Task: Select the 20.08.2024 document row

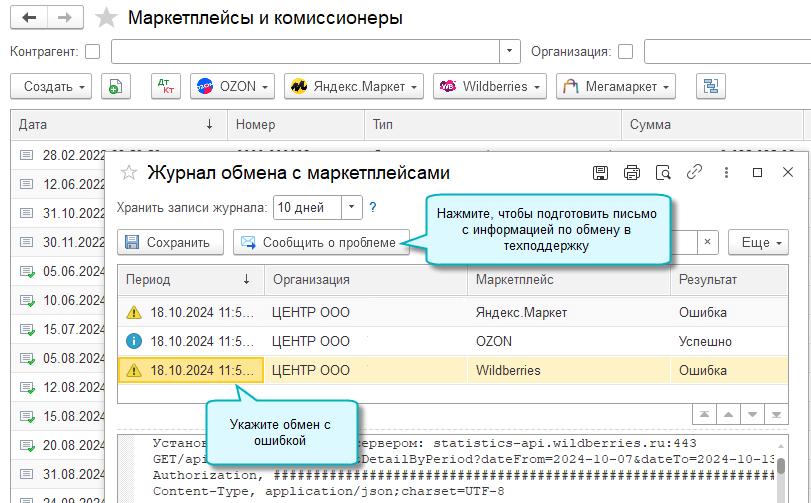Action: click(58, 445)
